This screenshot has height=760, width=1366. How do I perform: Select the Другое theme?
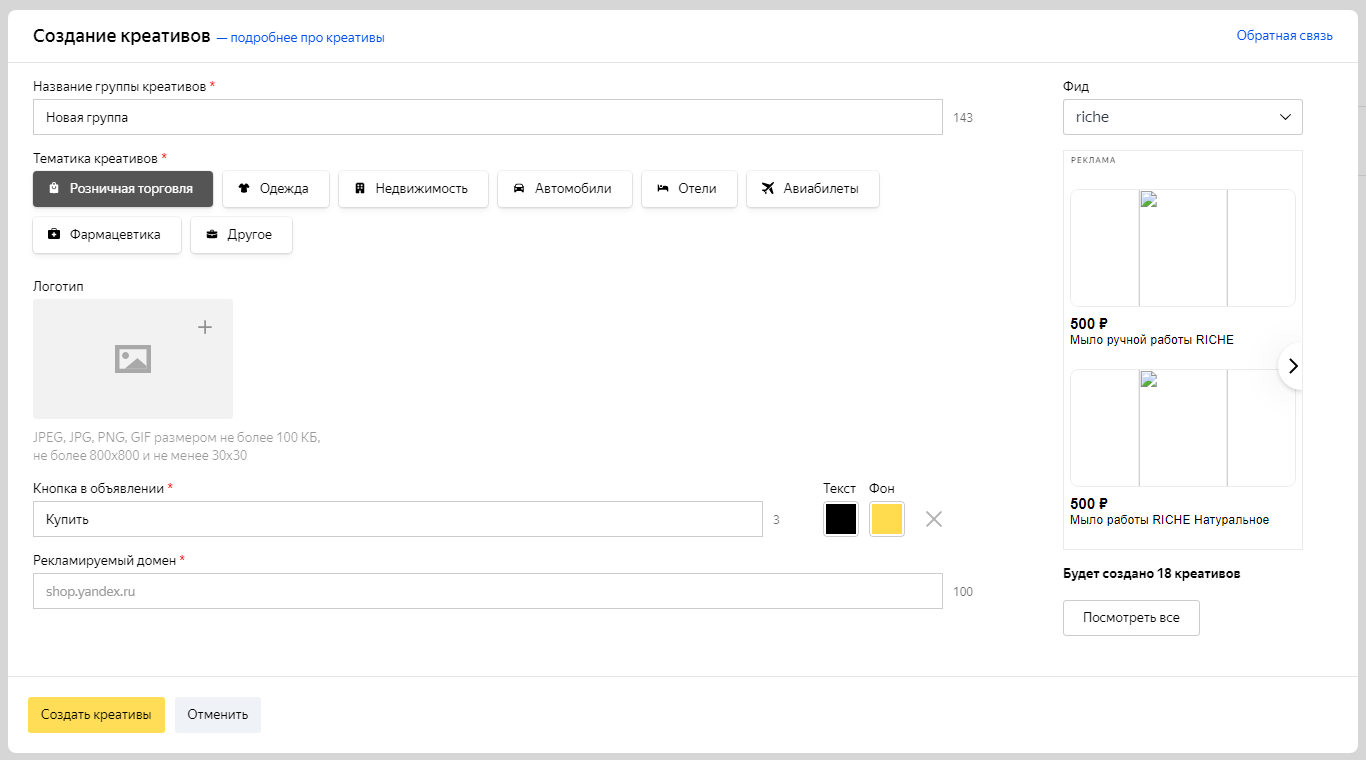[241, 235]
